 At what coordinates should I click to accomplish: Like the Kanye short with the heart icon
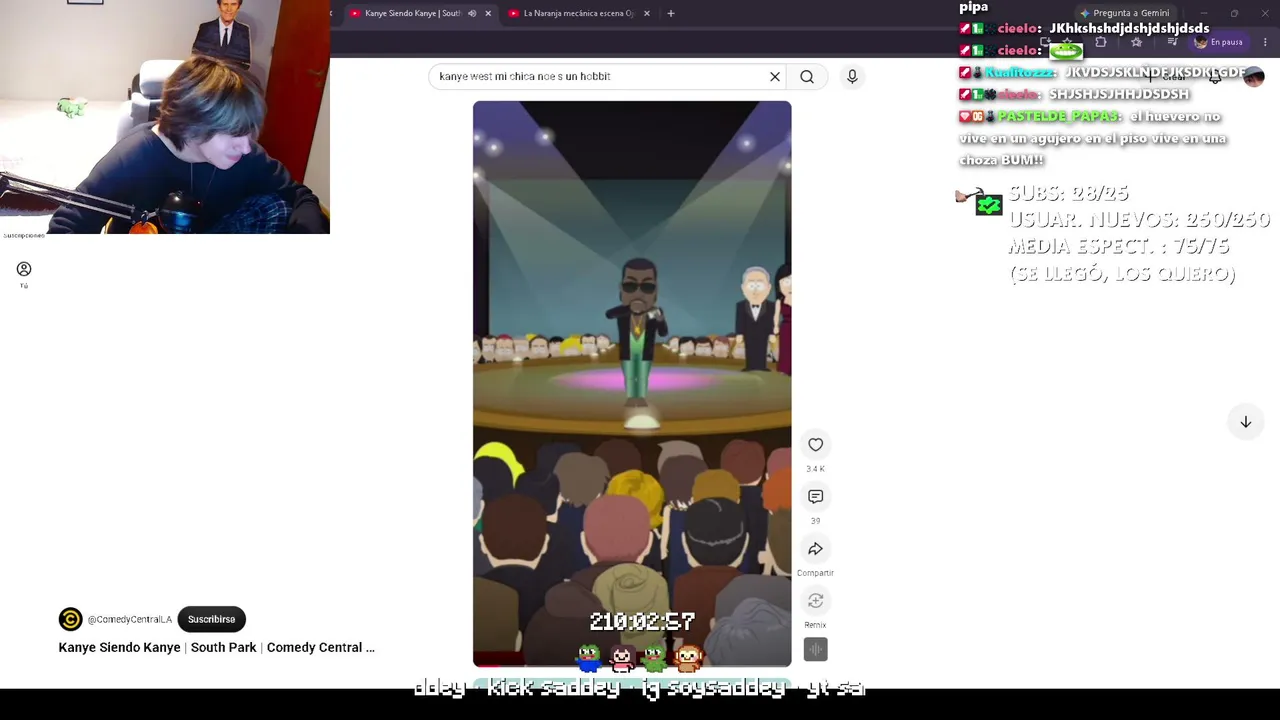(x=815, y=445)
